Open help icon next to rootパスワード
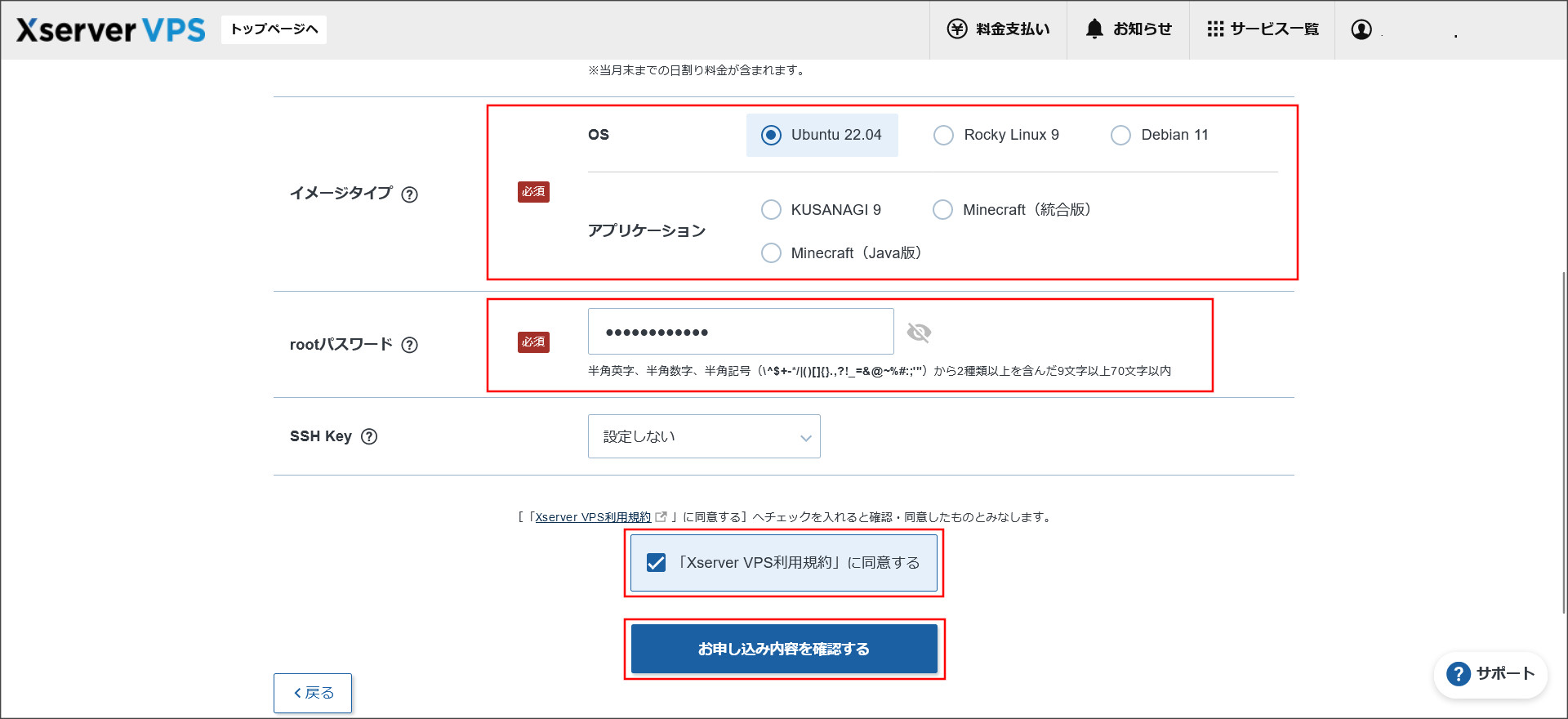The image size is (1568, 719). point(410,345)
